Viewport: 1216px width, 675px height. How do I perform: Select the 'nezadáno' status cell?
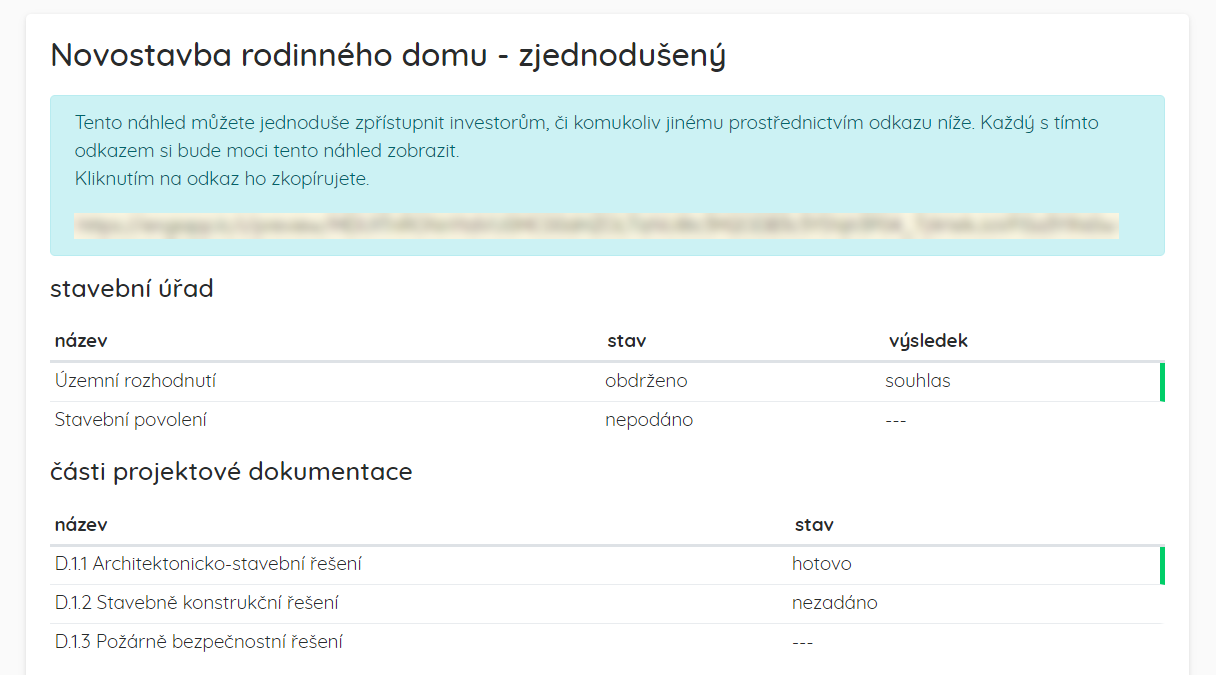(x=835, y=603)
